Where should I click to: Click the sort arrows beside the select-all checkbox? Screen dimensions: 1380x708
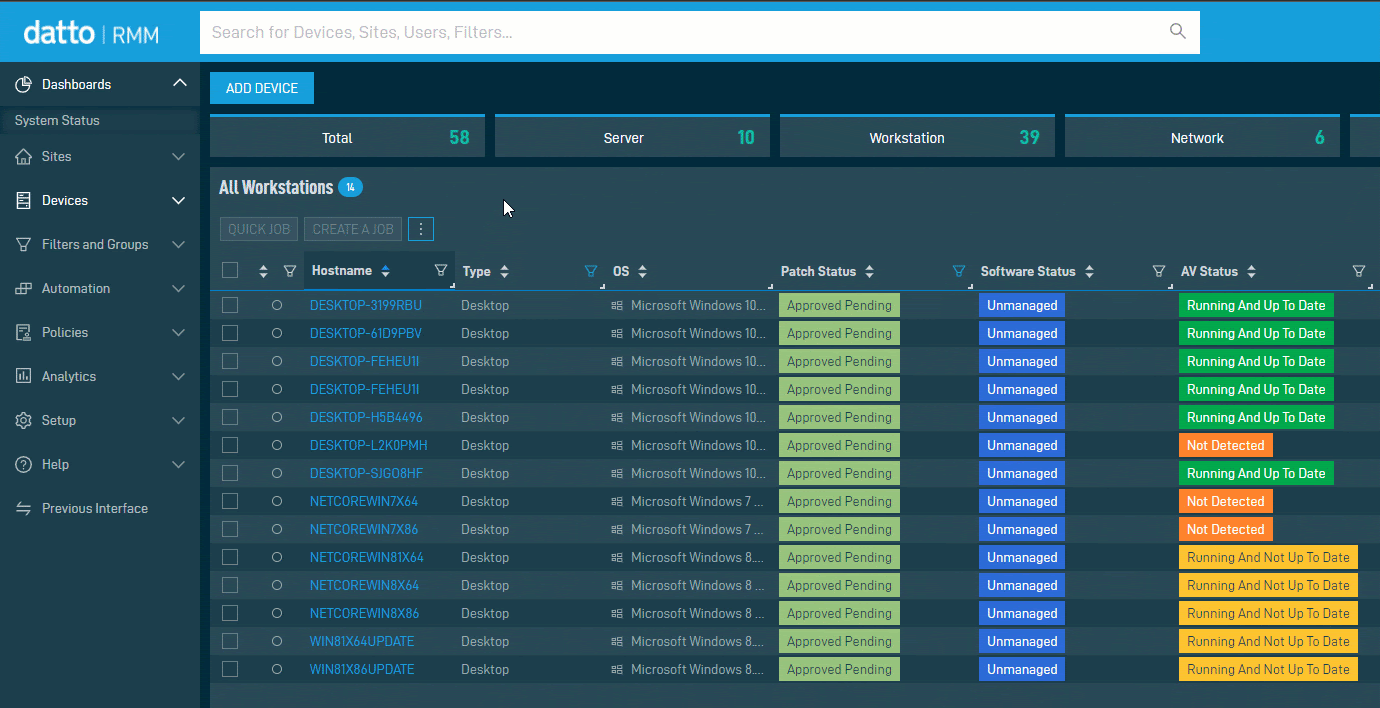(x=264, y=271)
